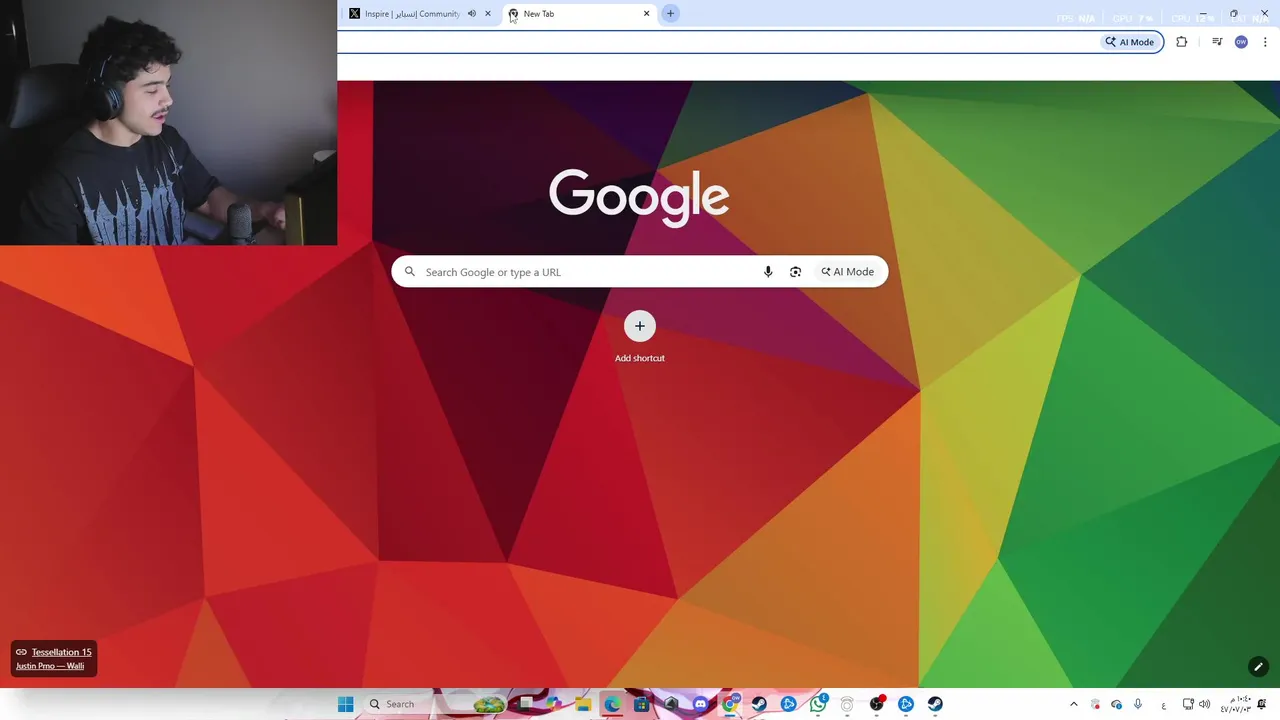Click the microphone icon in system tray
1280x720 pixels.
click(1138, 704)
